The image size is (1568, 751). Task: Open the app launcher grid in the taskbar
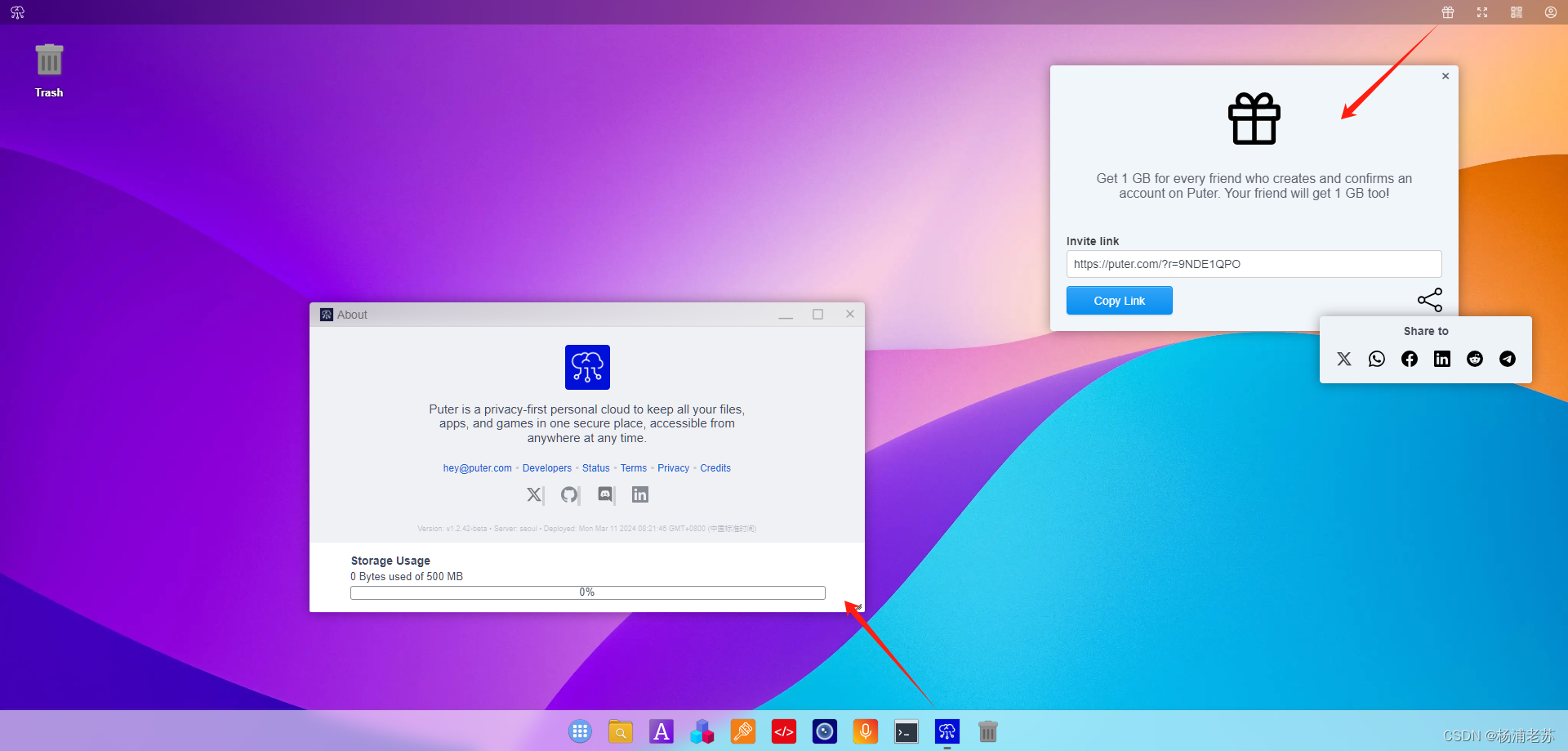pyautogui.click(x=580, y=731)
